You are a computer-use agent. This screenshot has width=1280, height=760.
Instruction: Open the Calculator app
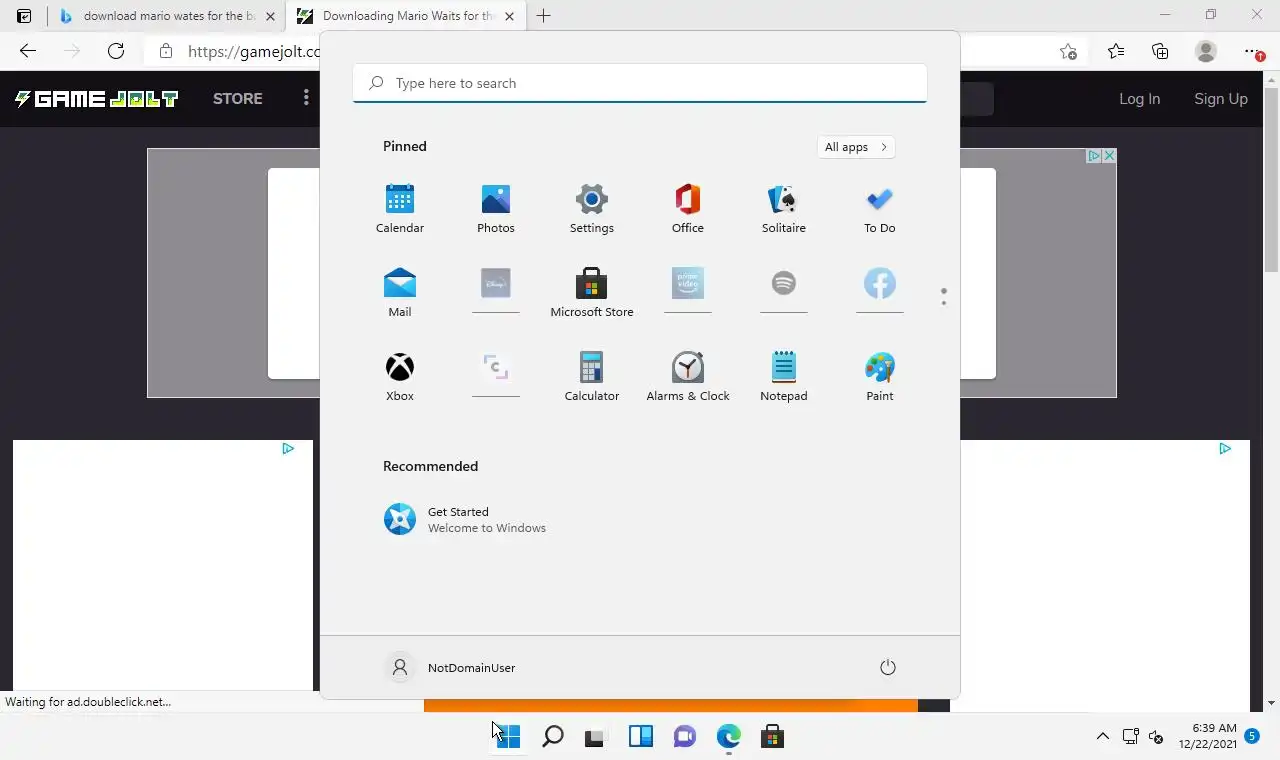tap(592, 377)
